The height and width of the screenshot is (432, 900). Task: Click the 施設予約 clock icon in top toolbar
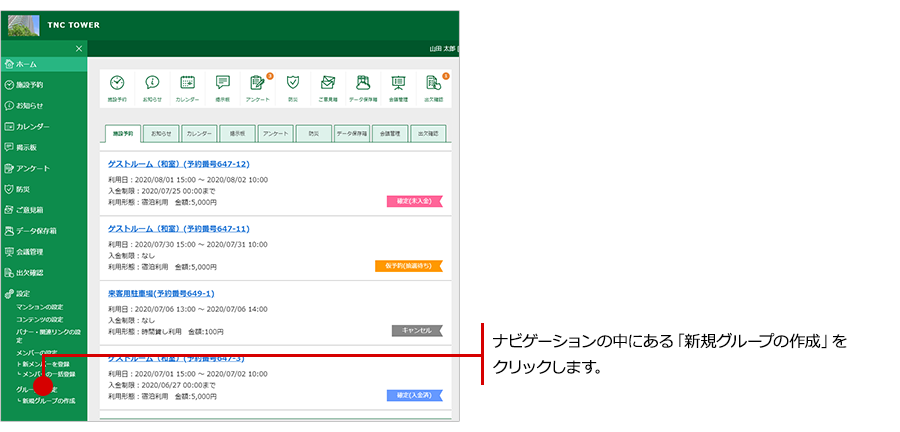click(117, 84)
